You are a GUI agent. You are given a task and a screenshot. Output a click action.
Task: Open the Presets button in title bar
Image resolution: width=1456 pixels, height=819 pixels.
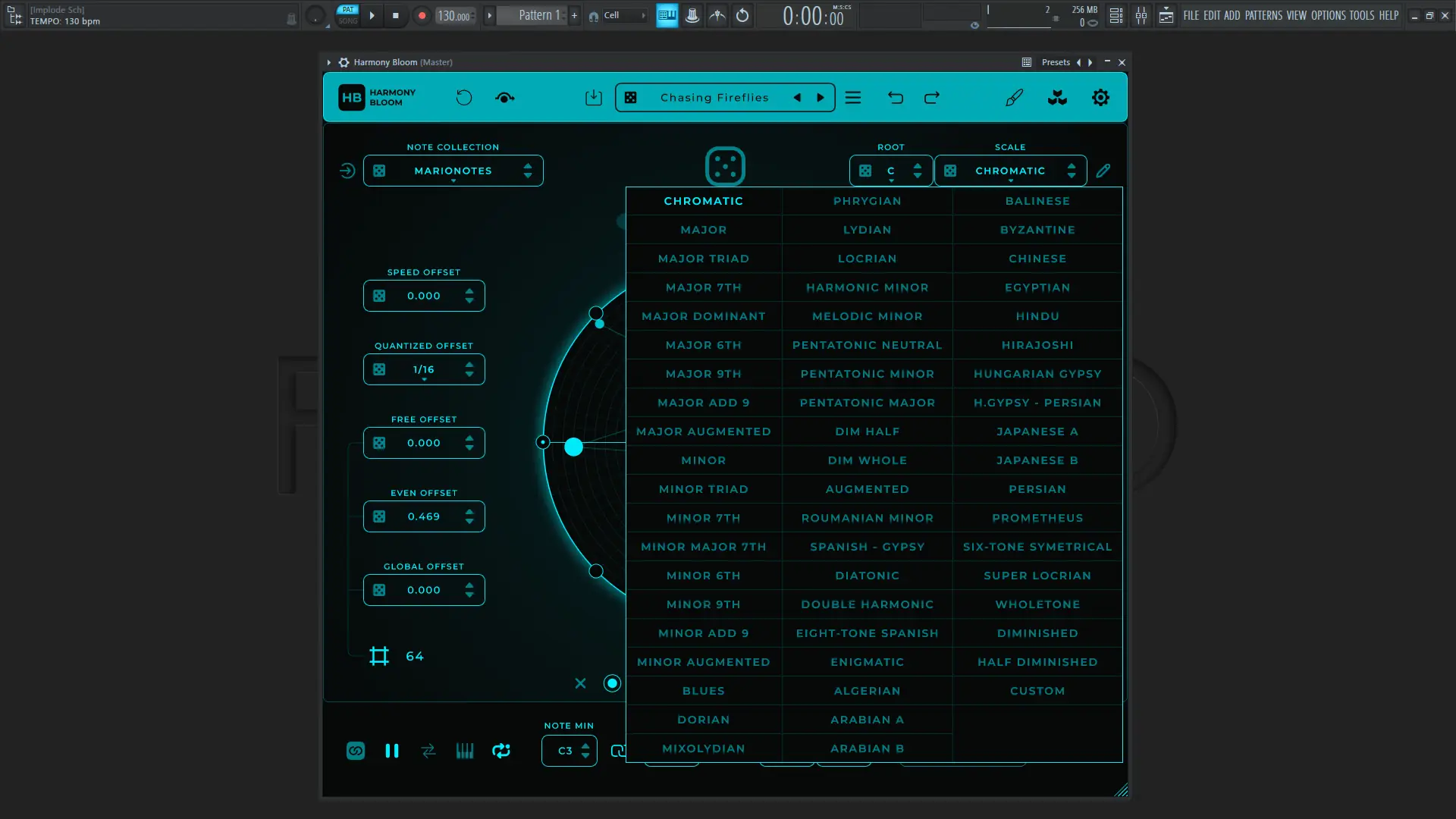click(1056, 62)
